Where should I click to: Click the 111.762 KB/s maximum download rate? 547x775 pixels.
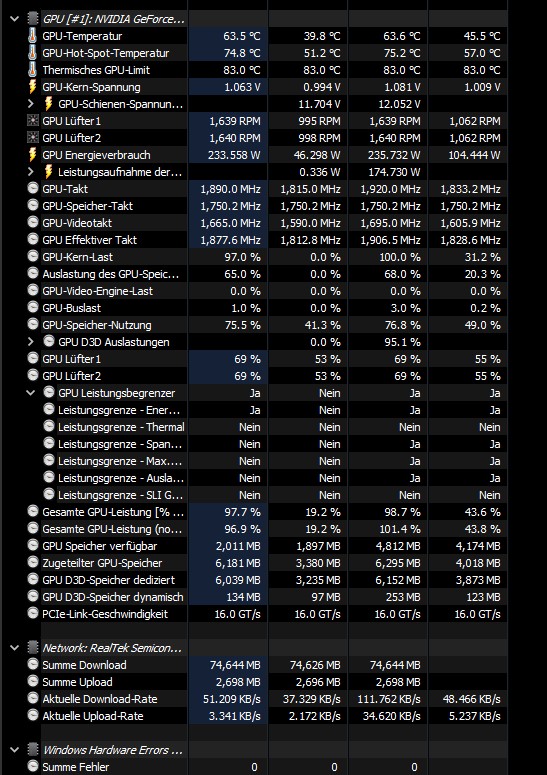pyautogui.click(x=389, y=699)
